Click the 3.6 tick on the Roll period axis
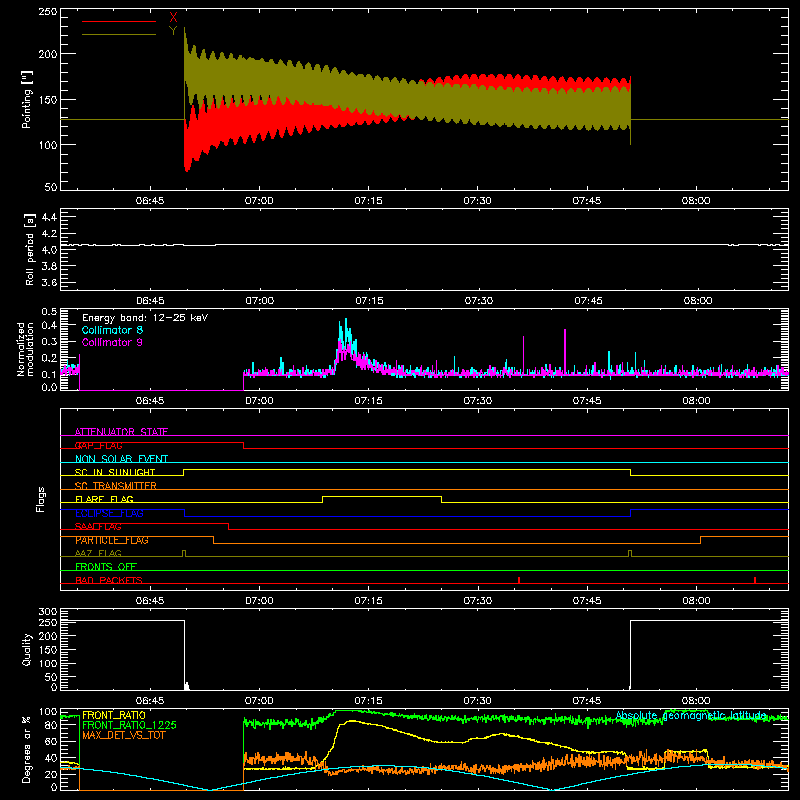 click(x=48, y=282)
